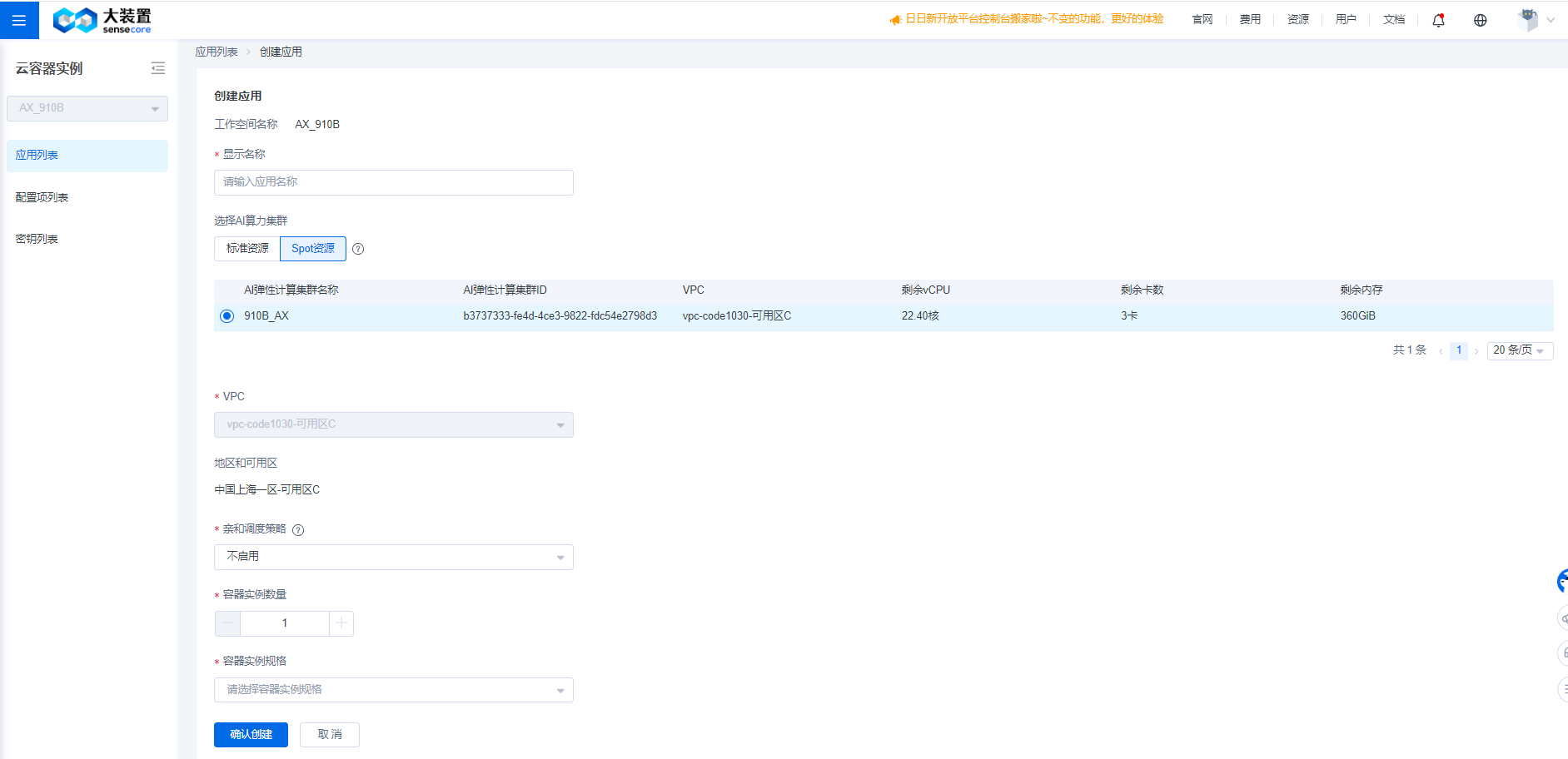Viewport: 1568px width, 759px height.
Task: Collapse the sidebar using fold icon
Action: click(157, 68)
